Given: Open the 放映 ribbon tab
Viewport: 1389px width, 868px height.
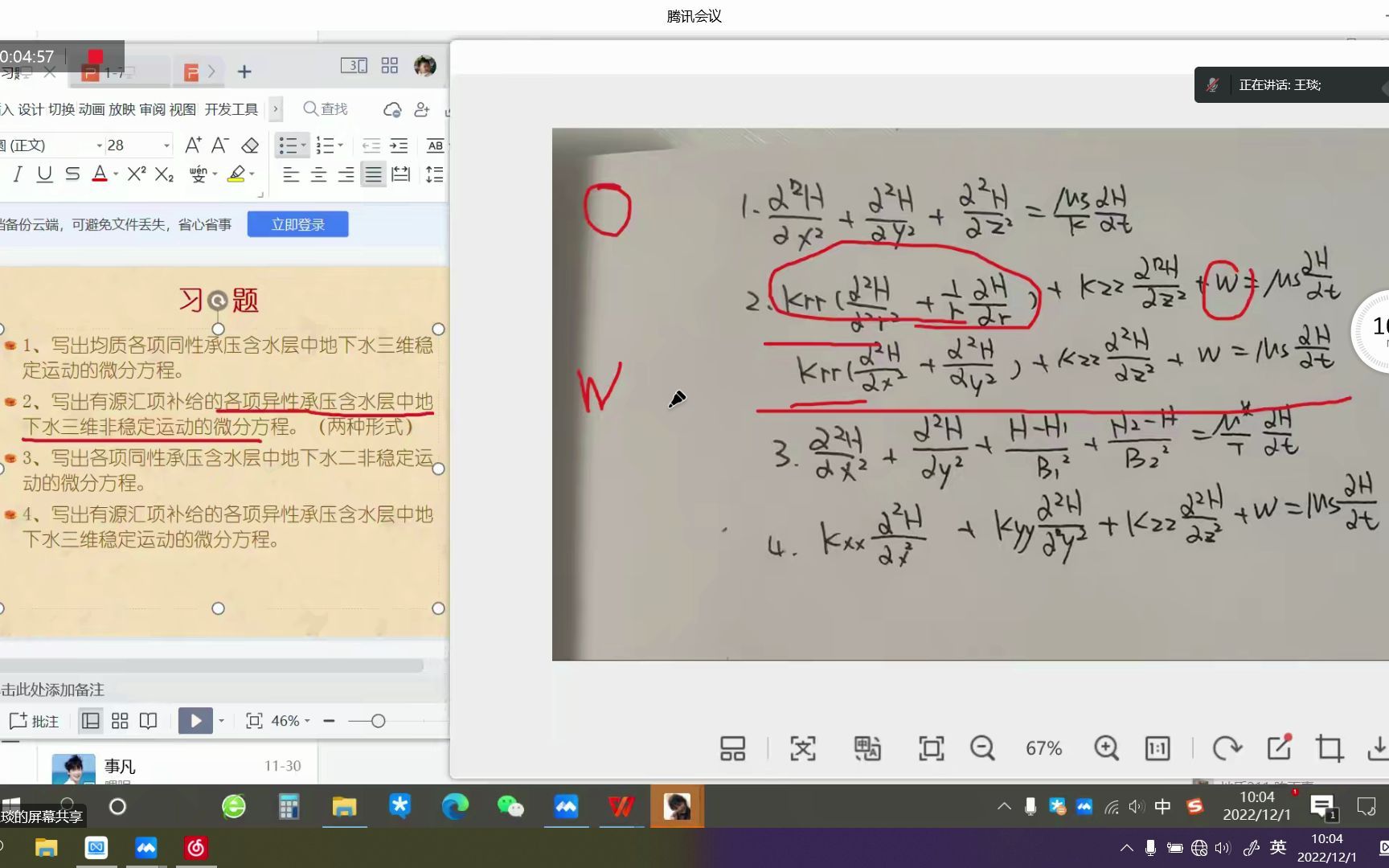Looking at the screenshot, I should coord(122,109).
